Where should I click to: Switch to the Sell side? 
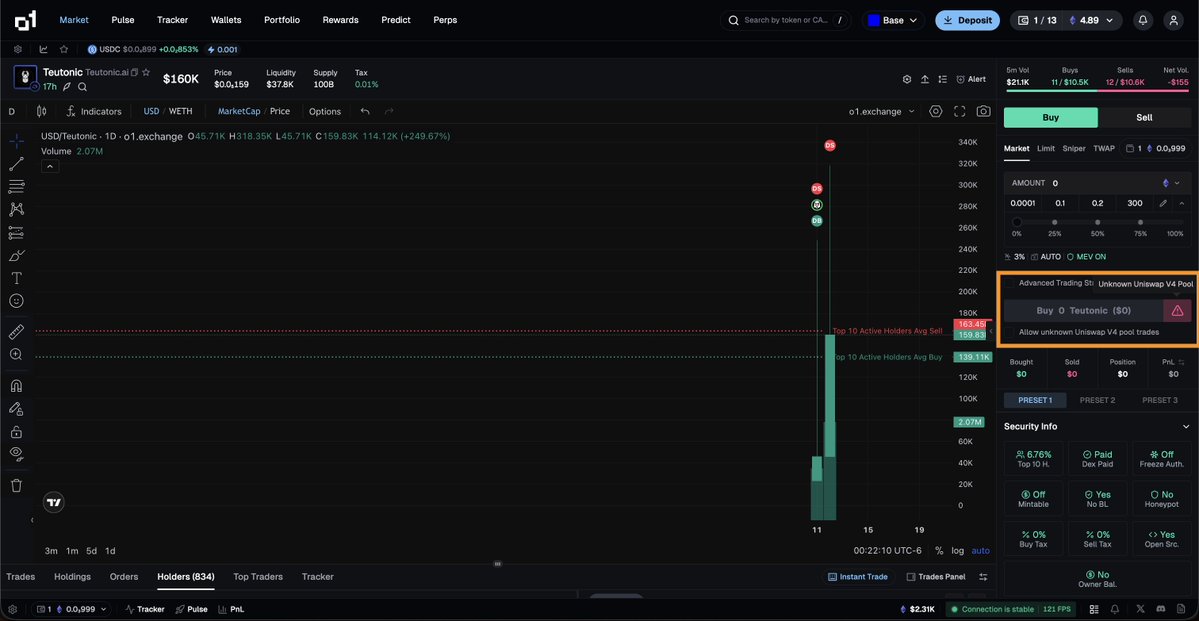pos(1144,118)
